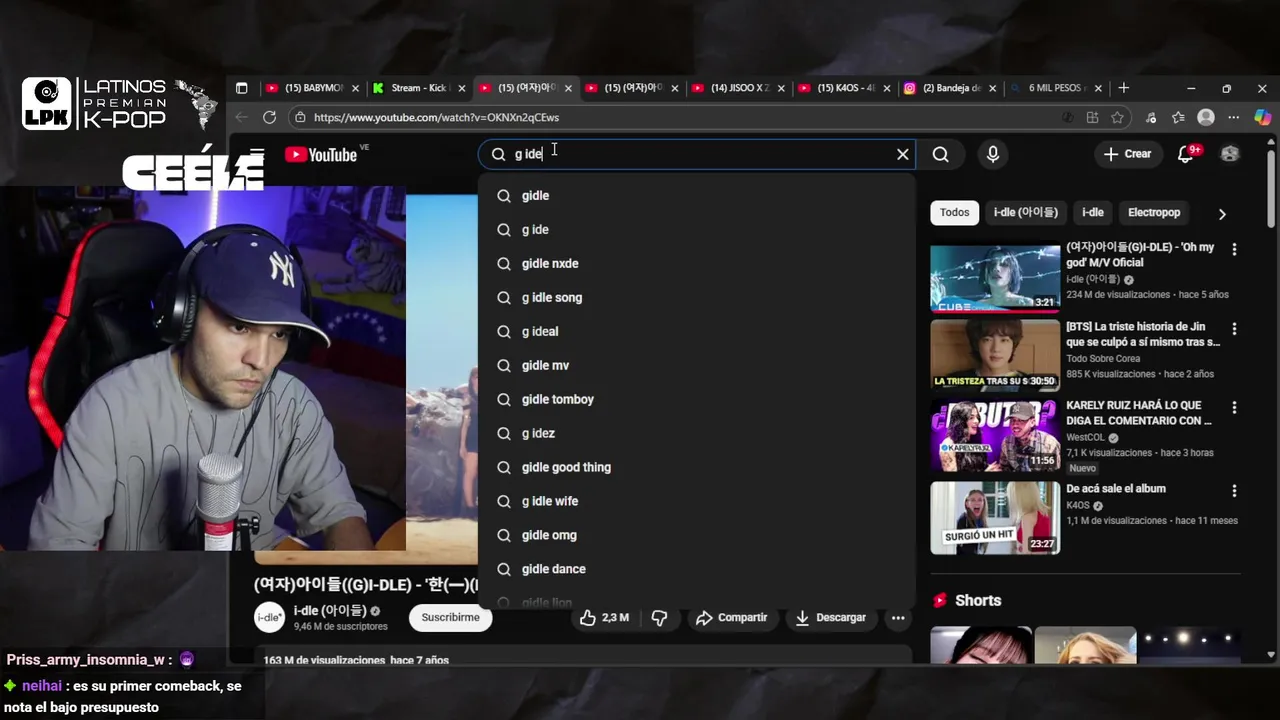Choose the suggestion 'gidle dance'
Image resolution: width=1280 pixels, height=720 pixels.
[x=696, y=570]
